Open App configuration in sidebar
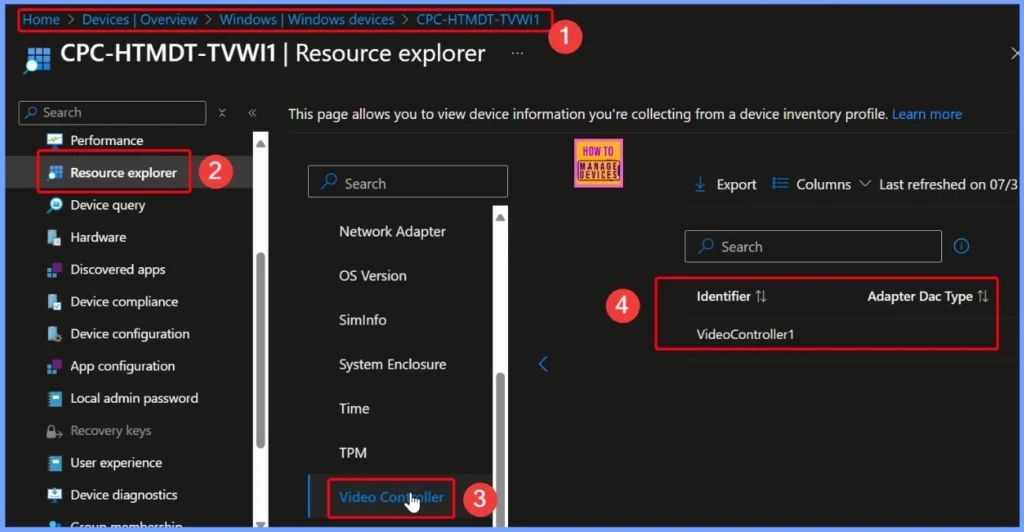 click(x=123, y=366)
